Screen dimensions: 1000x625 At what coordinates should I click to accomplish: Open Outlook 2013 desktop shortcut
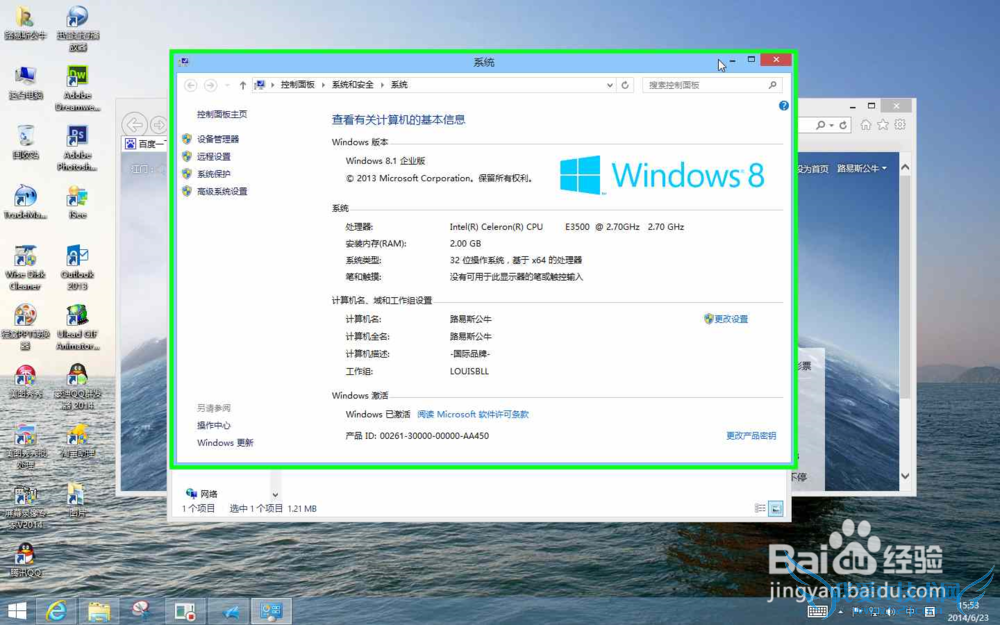click(77, 268)
